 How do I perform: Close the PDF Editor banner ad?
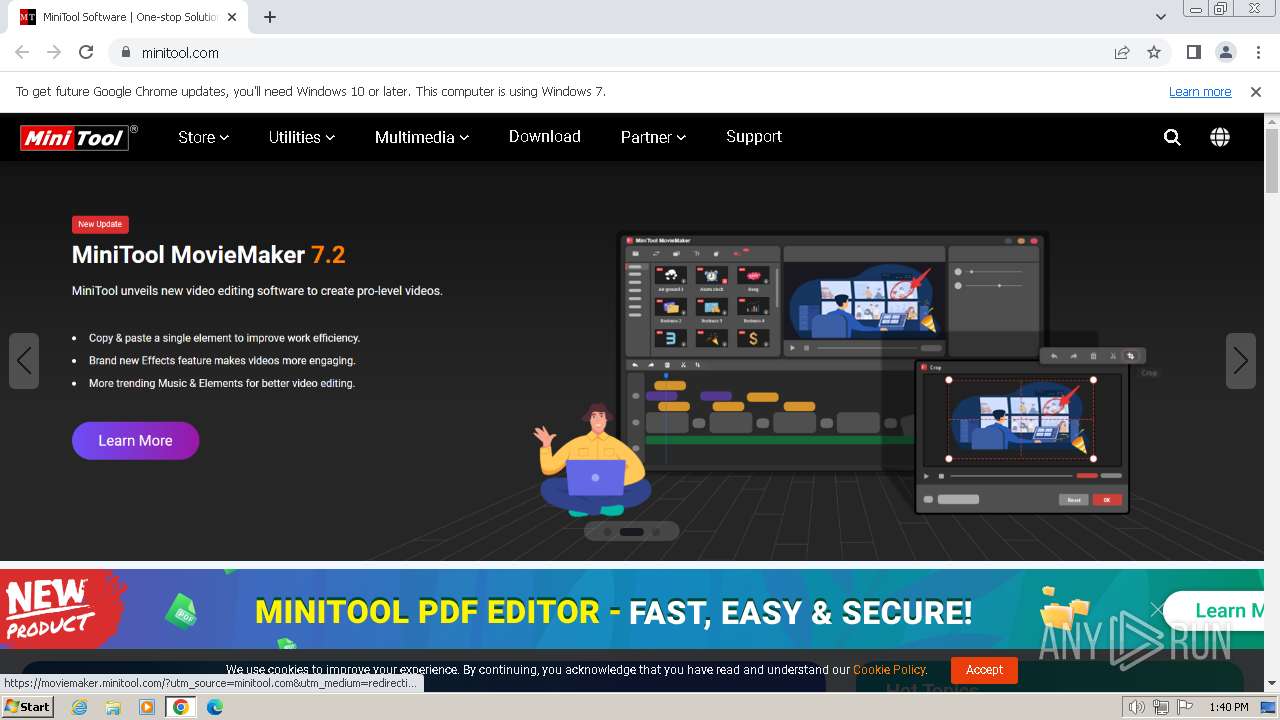click(1157, 609)
